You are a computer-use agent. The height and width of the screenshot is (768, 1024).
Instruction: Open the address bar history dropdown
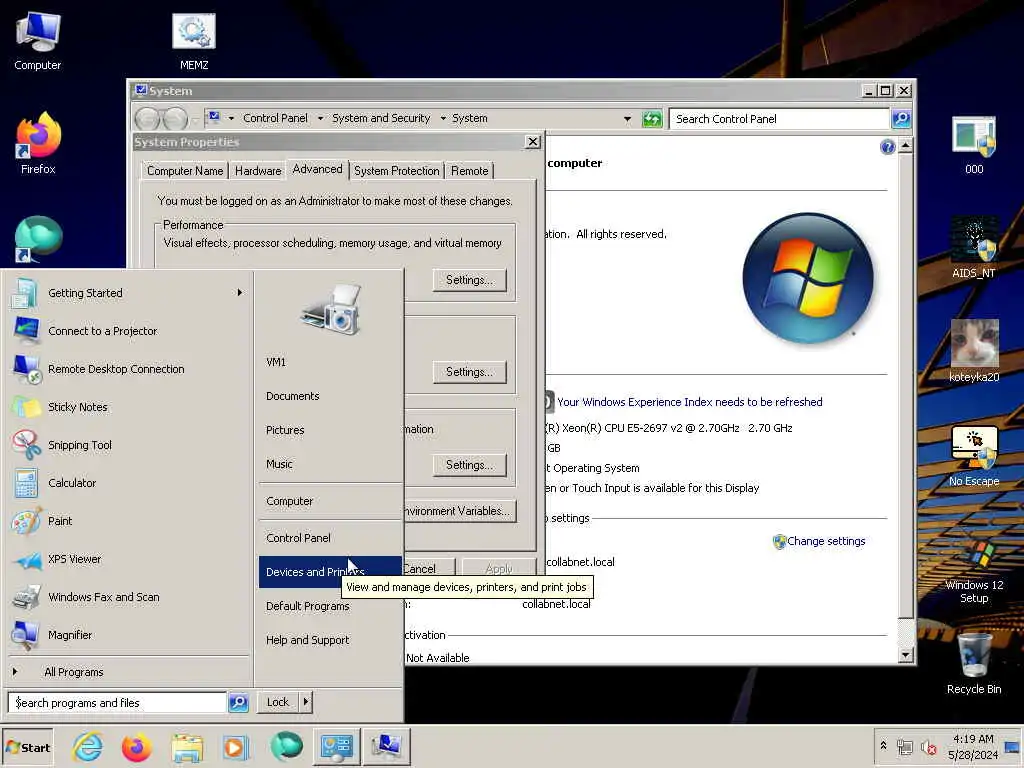pyautogui.click(x=628, y=119)
